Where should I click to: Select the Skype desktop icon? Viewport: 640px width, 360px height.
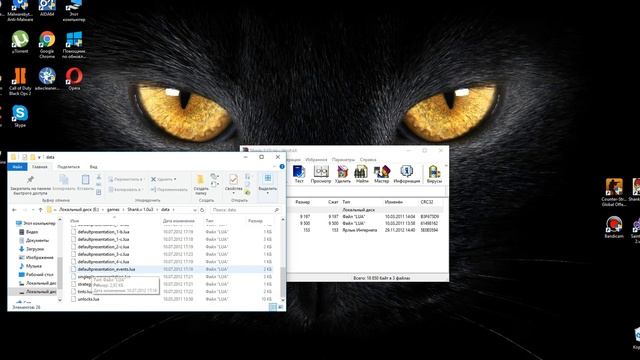tap(20, 116)
